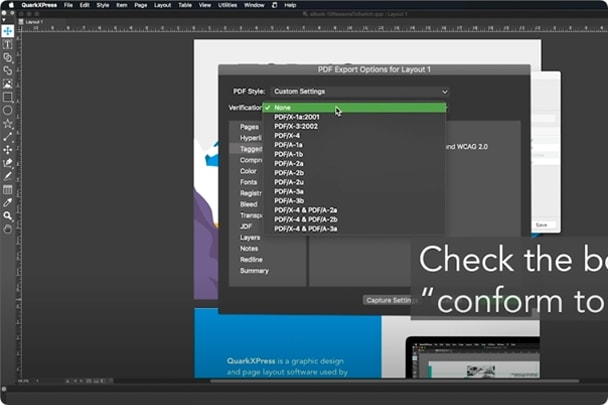Select the Text Linking tool
This screenshot has height=405, width=608.
coord(7,57)
